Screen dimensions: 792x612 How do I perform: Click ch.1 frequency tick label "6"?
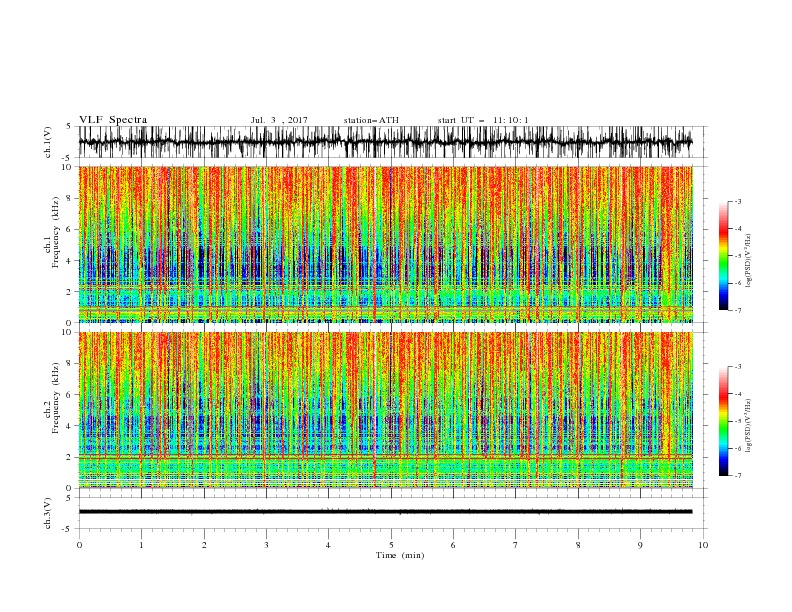click(x=70, y=229)
